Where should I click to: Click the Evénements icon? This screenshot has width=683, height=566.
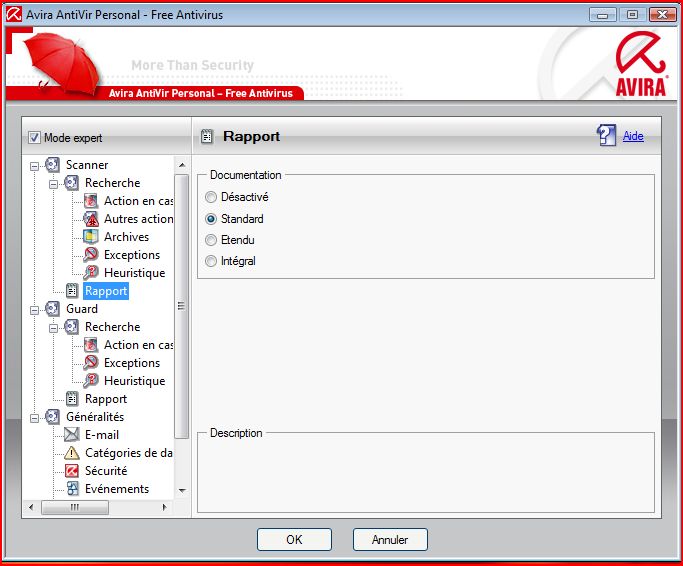tap(72, 489)
